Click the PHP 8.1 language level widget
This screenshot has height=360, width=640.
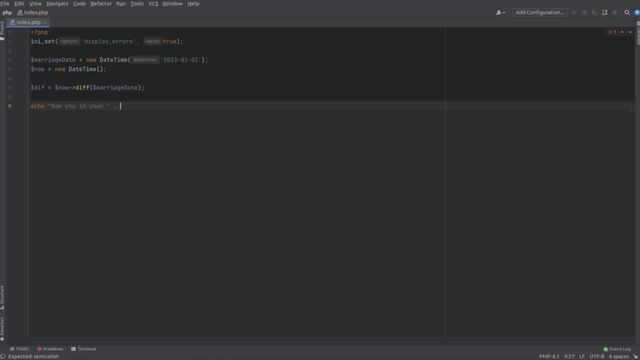(x=549, y=357)
